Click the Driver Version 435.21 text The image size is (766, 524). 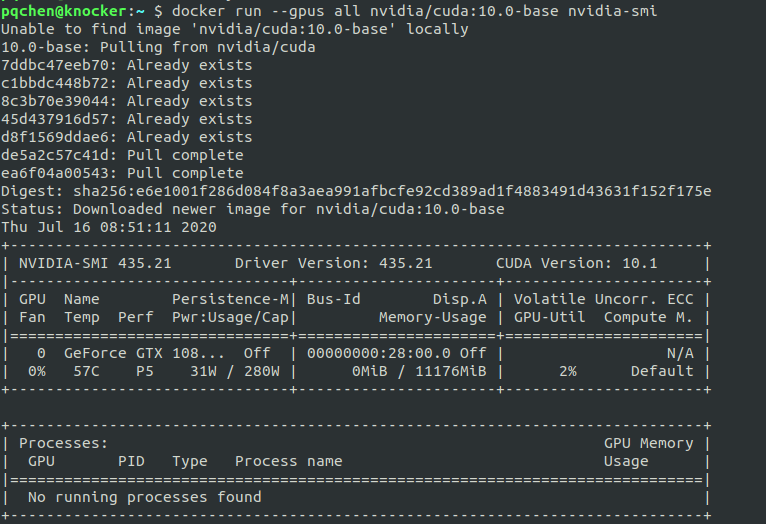pyautogui.click(x=334, y=263)
